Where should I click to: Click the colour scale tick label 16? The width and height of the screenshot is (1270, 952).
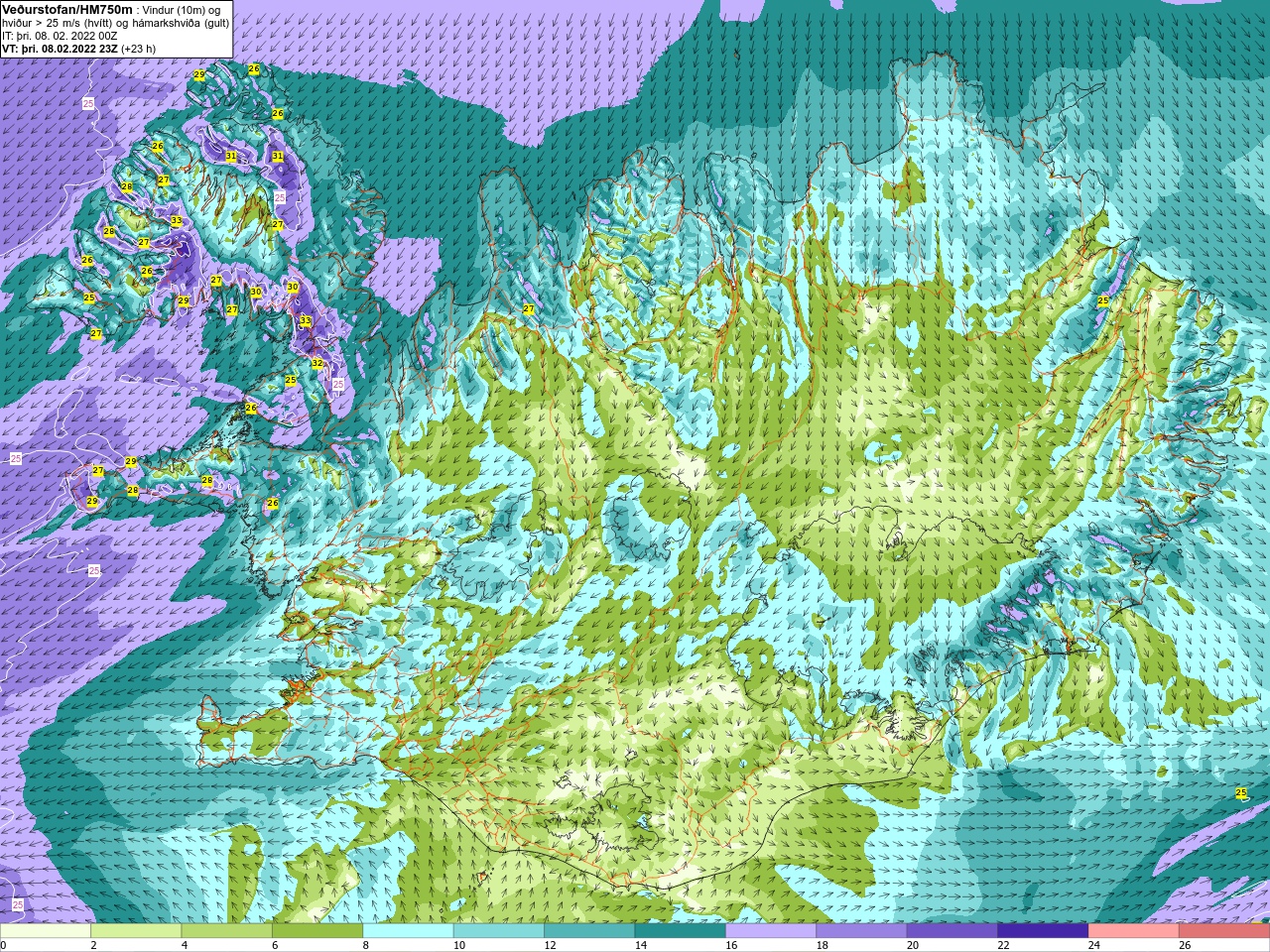point(731,945)
